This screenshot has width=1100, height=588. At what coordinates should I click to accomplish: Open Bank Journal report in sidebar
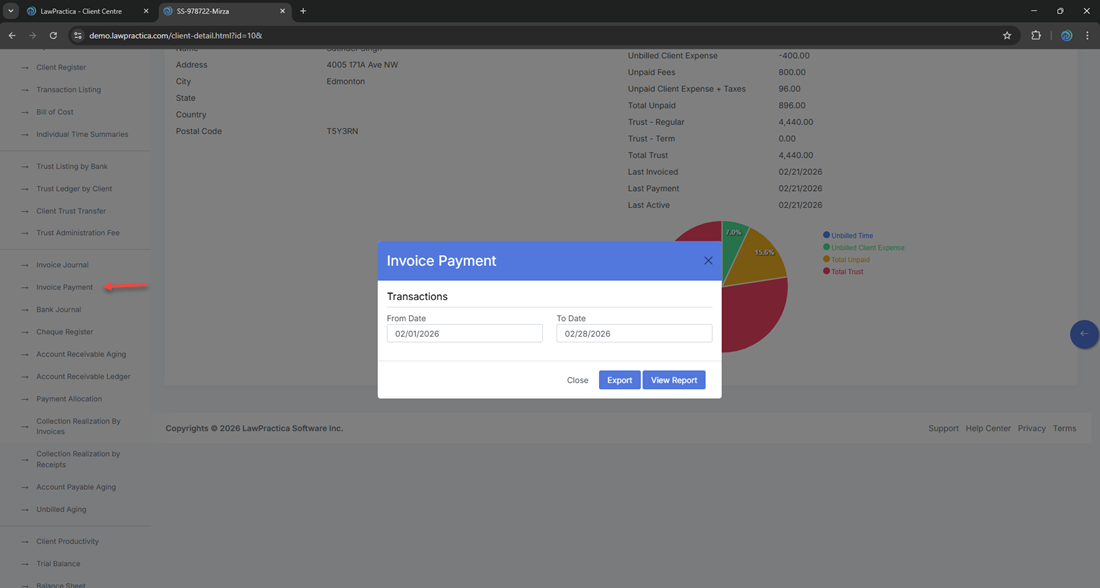point(59,310)
